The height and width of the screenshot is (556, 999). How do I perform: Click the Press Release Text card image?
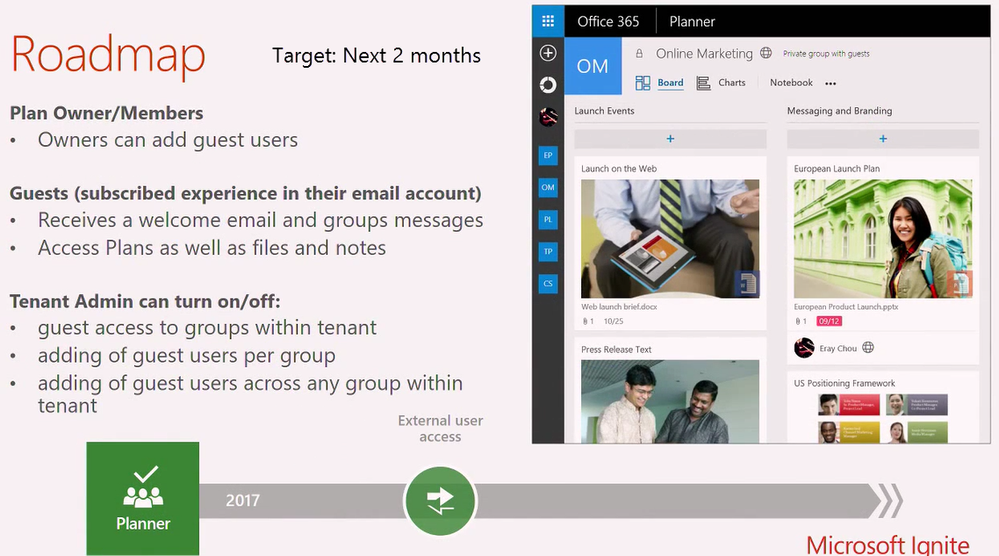pyautogui.click(x=670, y=402)
